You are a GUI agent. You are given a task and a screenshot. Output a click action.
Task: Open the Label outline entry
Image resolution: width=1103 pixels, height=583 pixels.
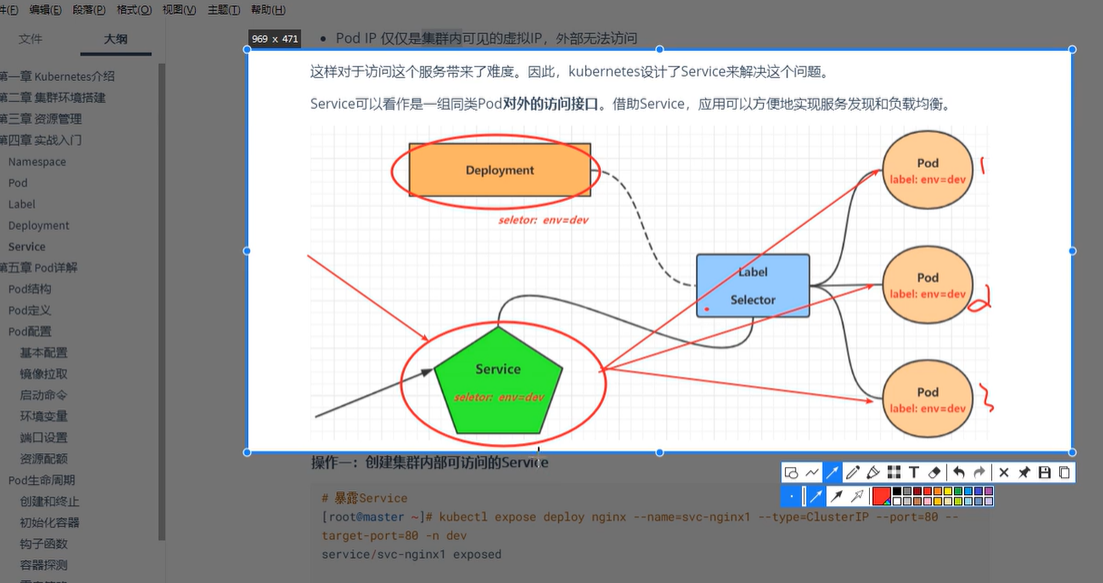[22, 204]
